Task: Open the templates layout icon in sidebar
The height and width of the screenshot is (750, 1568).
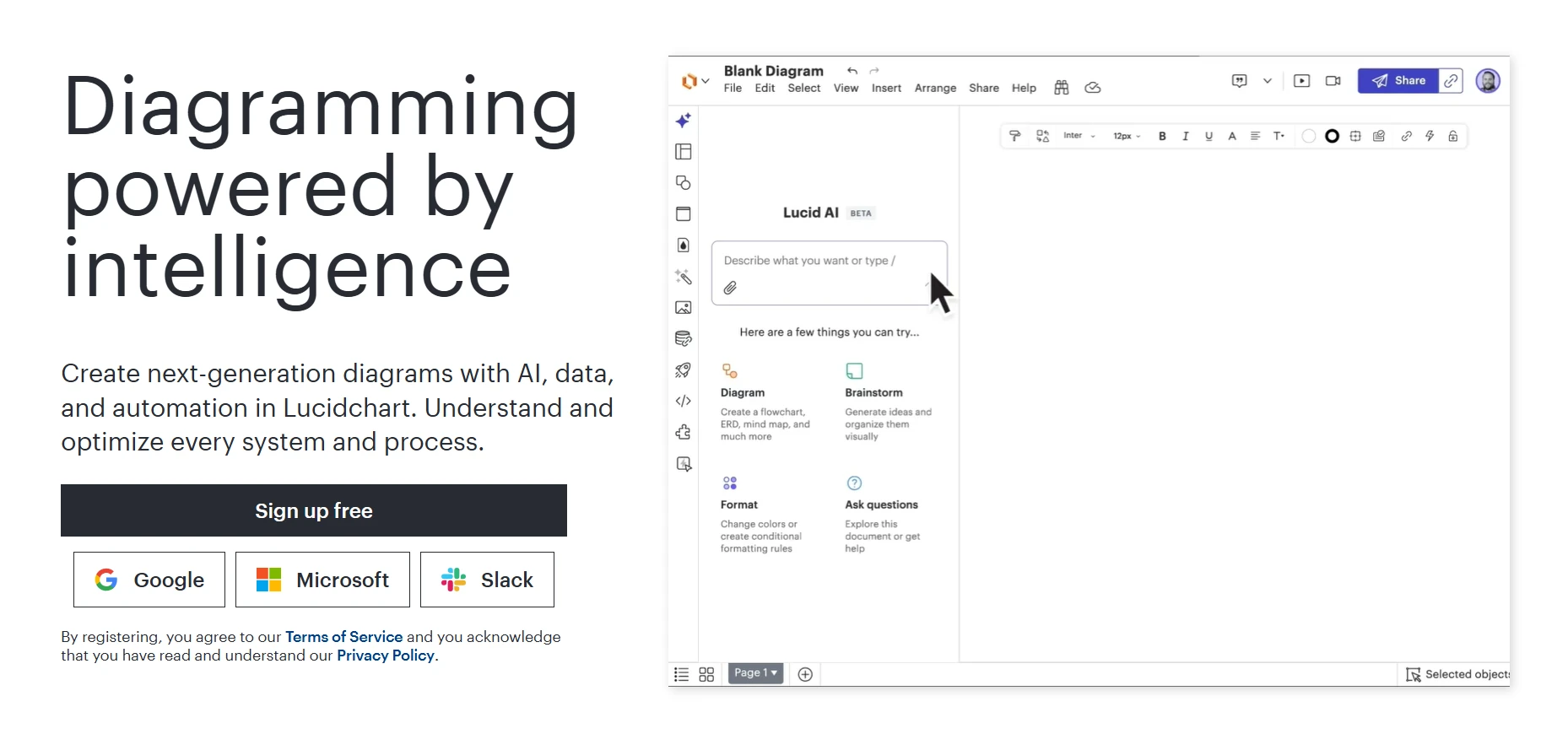Action: point(684,152)
